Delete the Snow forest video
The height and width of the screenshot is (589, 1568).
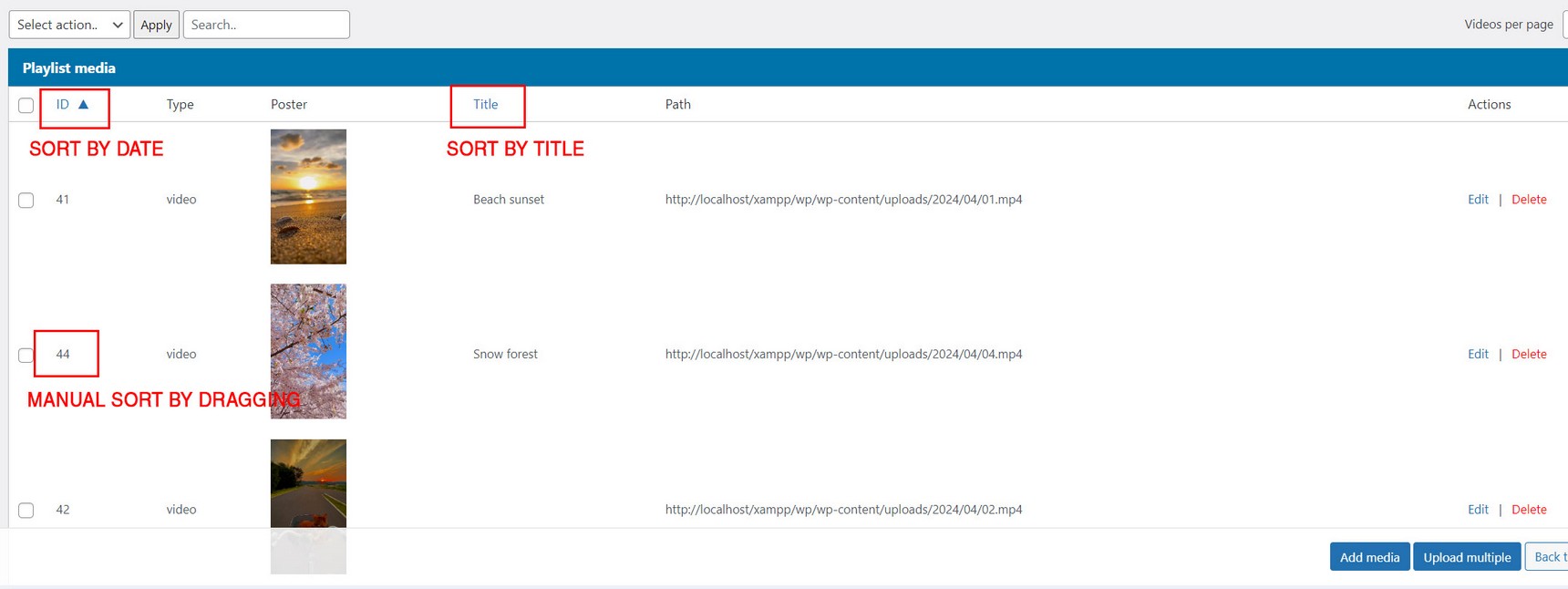click(x=1529, y=355)
